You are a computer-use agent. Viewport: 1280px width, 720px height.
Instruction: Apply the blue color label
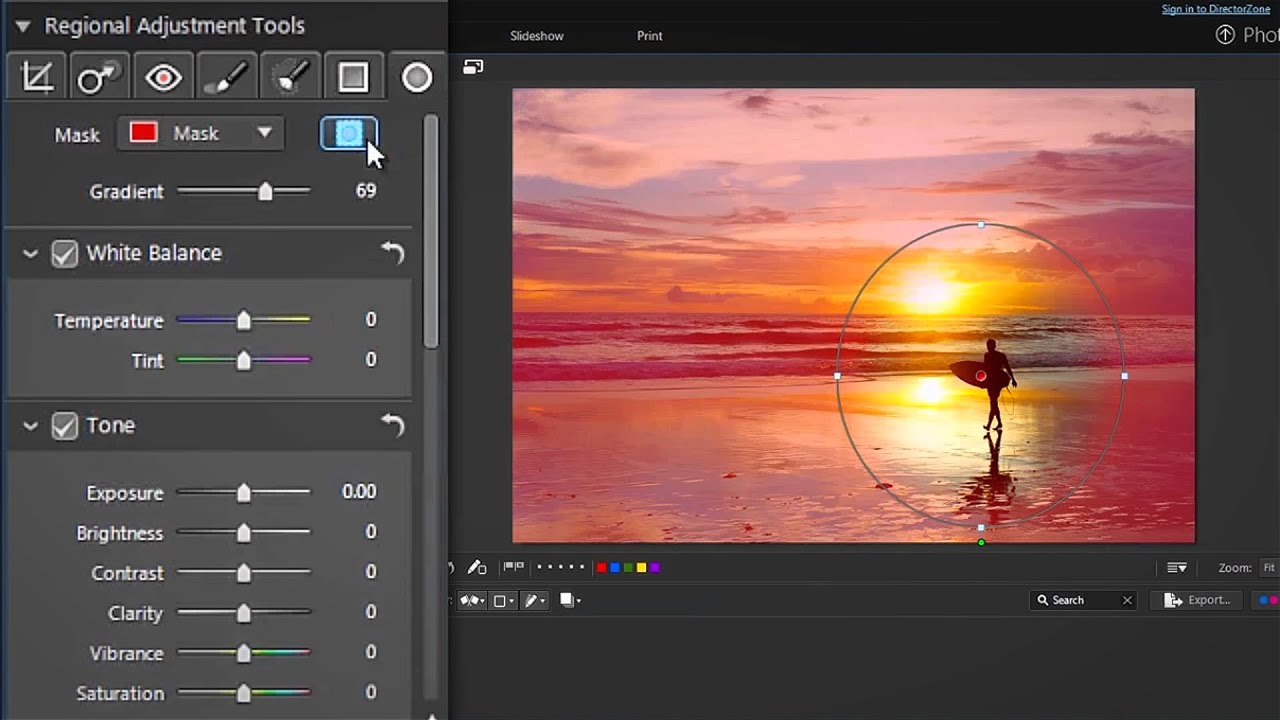click(615, 568)
